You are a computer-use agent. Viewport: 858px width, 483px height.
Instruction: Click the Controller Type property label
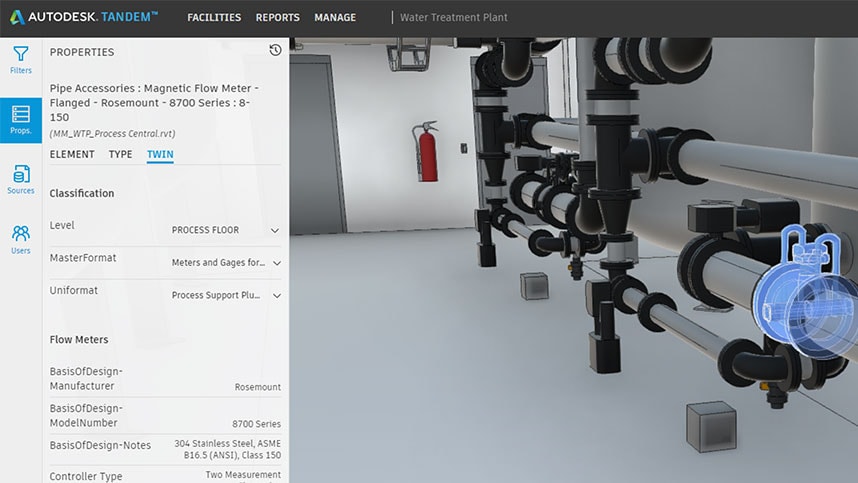[86, 476]
